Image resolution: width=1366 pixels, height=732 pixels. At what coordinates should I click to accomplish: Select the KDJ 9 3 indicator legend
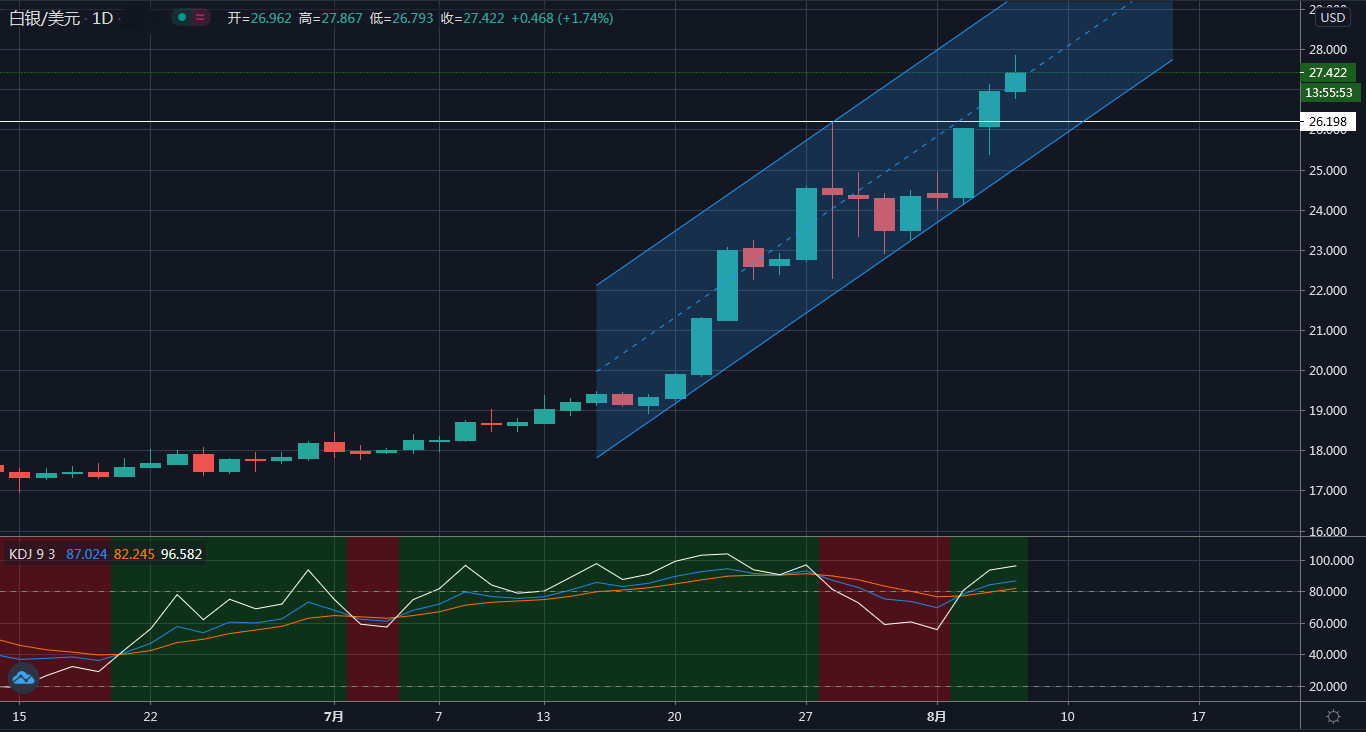click(32, 554)
